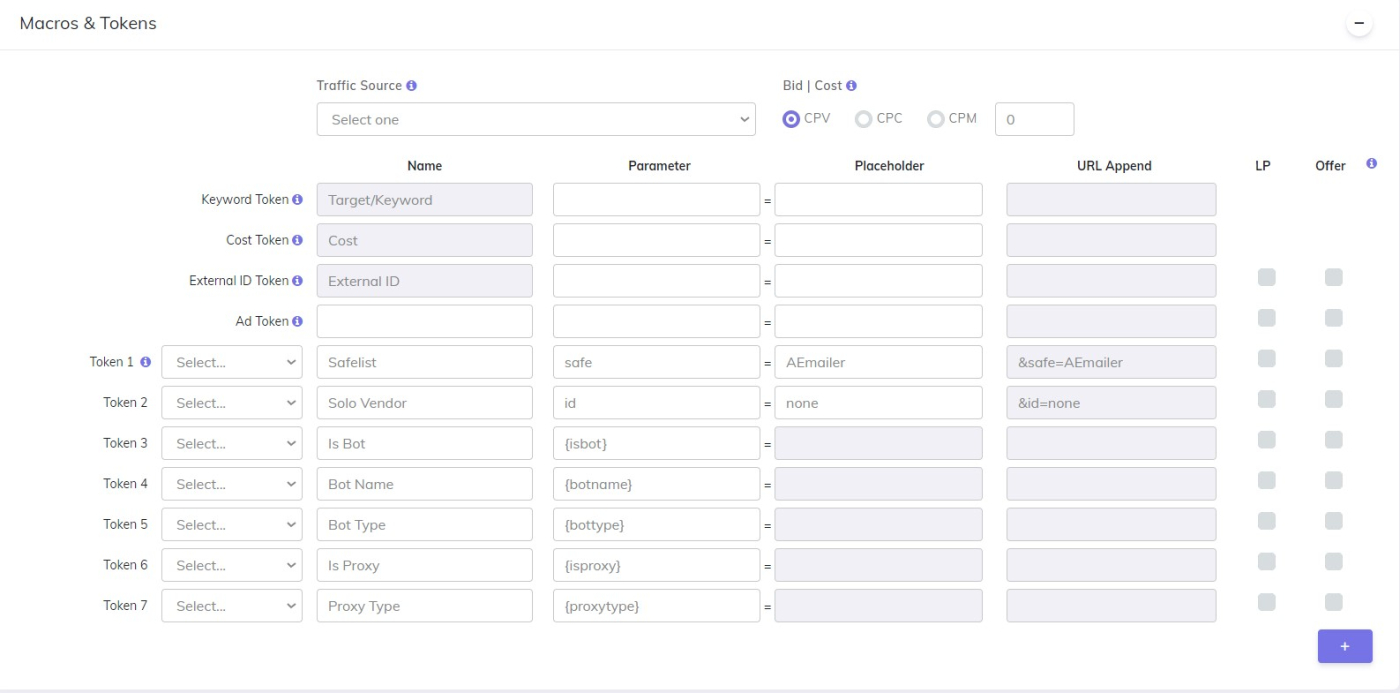This screenshot has height=693, width=1400.
Task: Enable the LP checkbox for Token 1
Action: (1266, 359)
